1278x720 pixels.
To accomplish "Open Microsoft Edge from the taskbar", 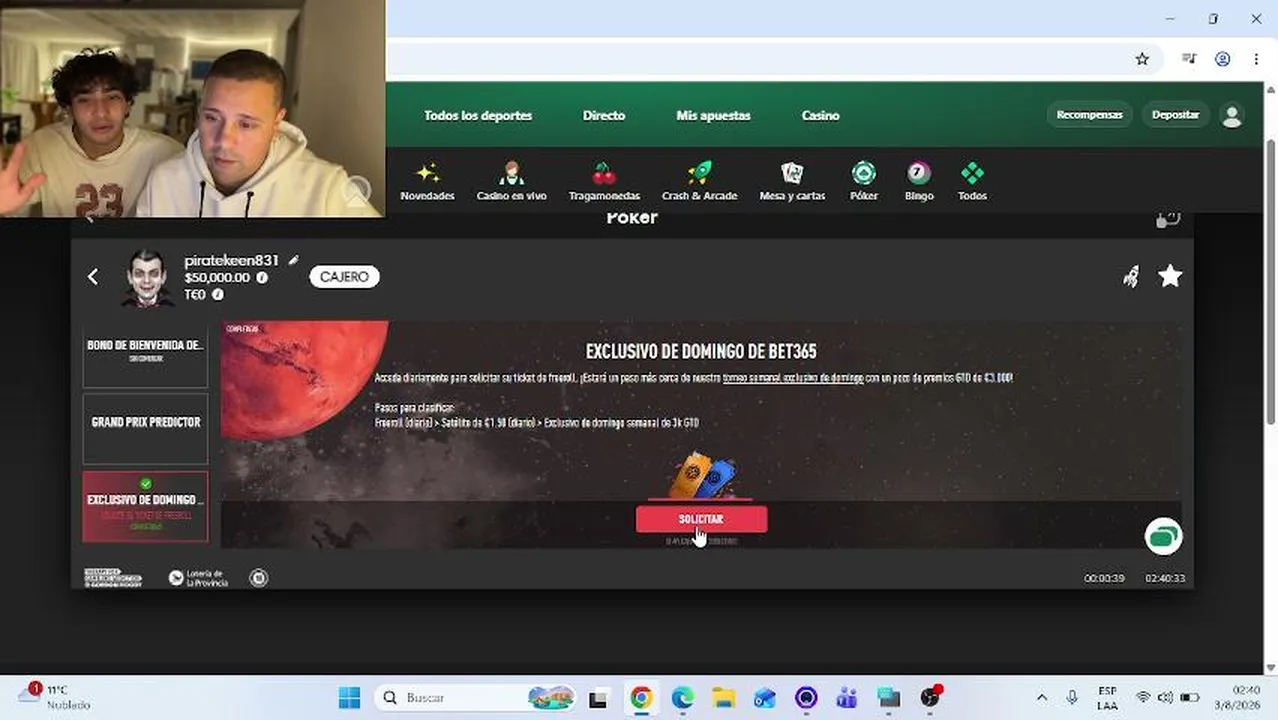I will [683, 698].
